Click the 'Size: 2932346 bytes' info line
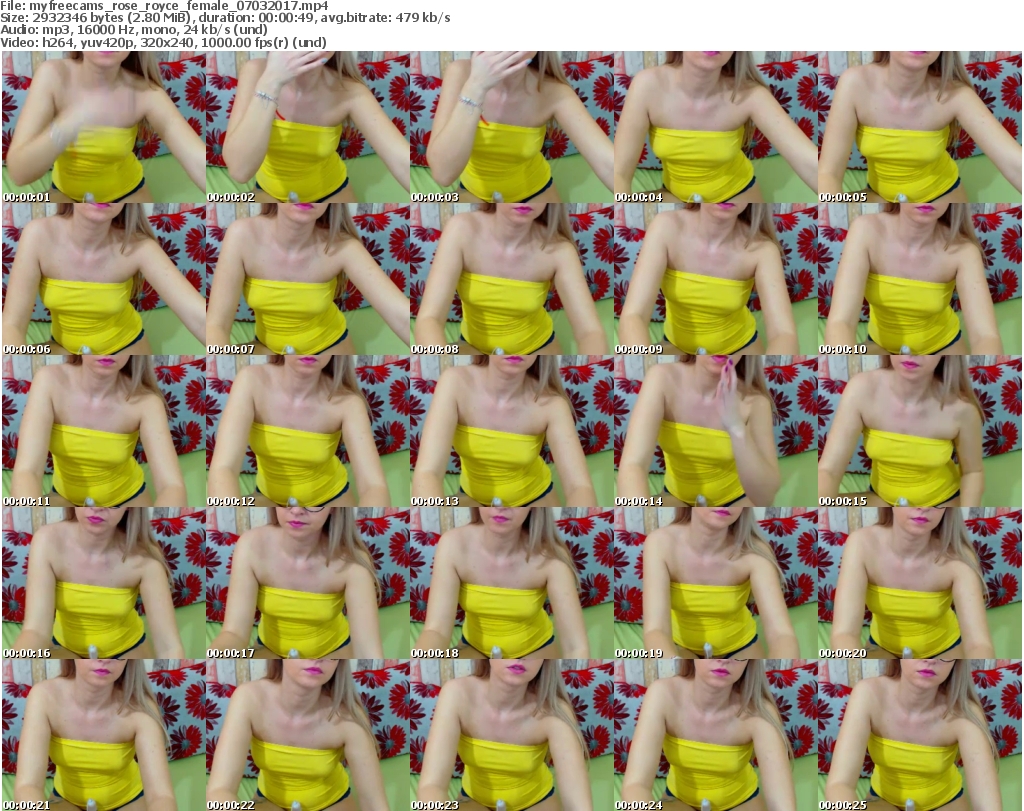Screen dimensions: 1024x811 225,18
